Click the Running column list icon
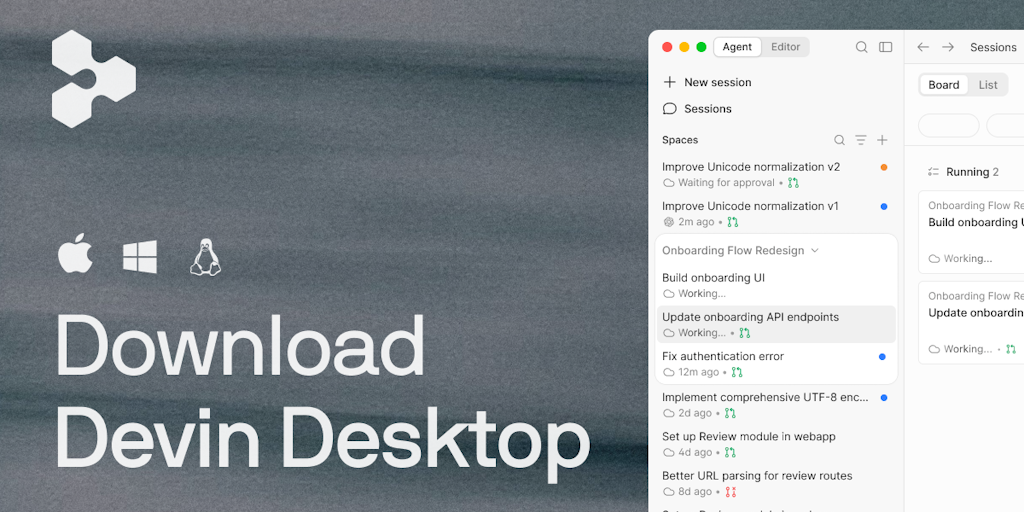Screen dimensions: 1024x512 click(933, 172)
